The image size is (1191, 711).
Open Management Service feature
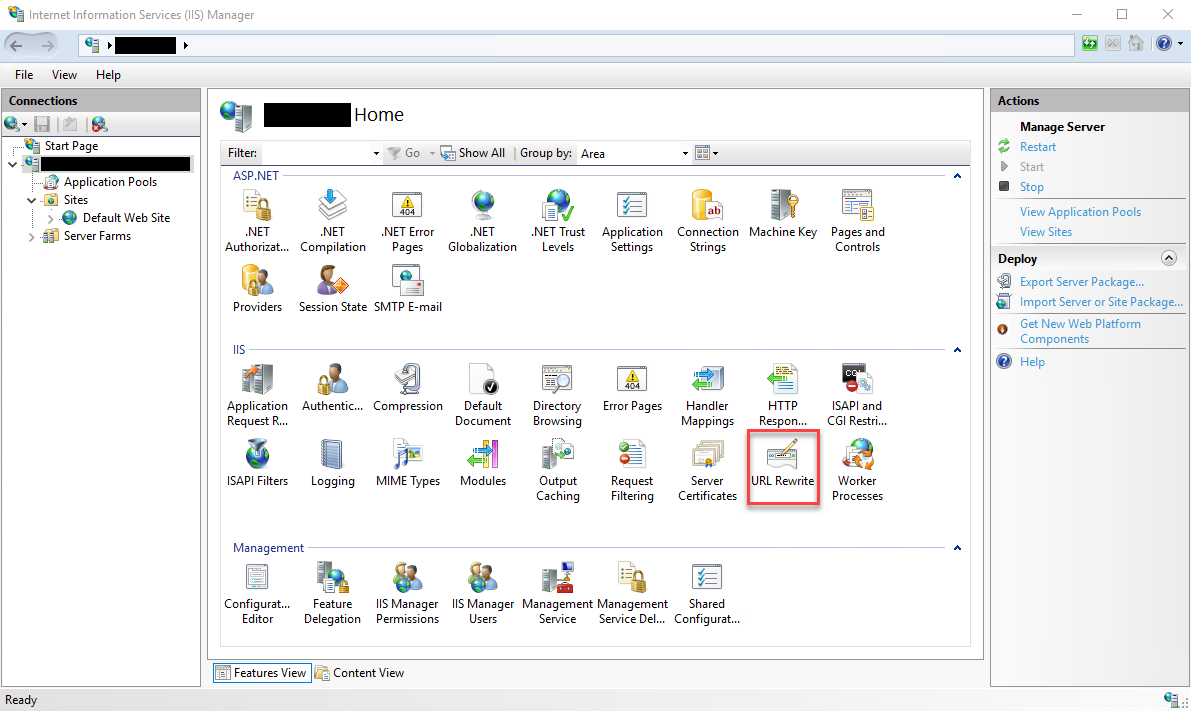558,592
